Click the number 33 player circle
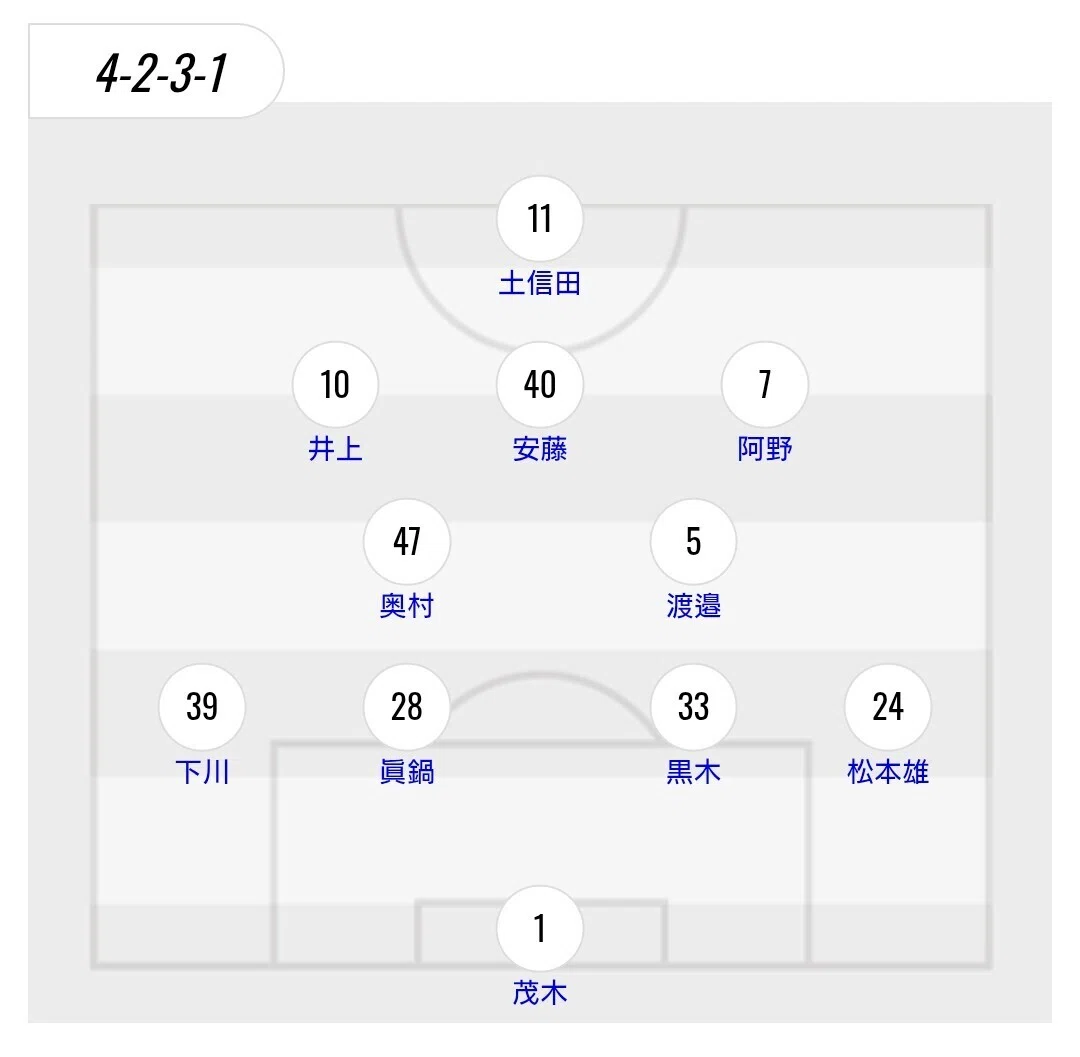Viewport: 1080px width, 1057px height. click(694, 707)
